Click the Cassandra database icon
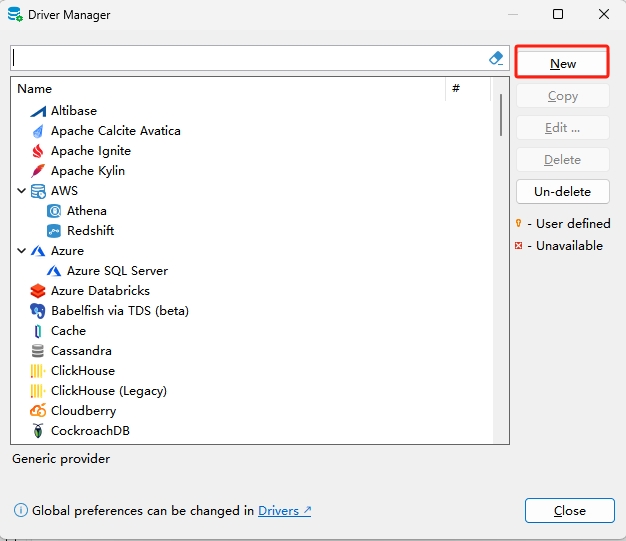 tap(38, 351)
